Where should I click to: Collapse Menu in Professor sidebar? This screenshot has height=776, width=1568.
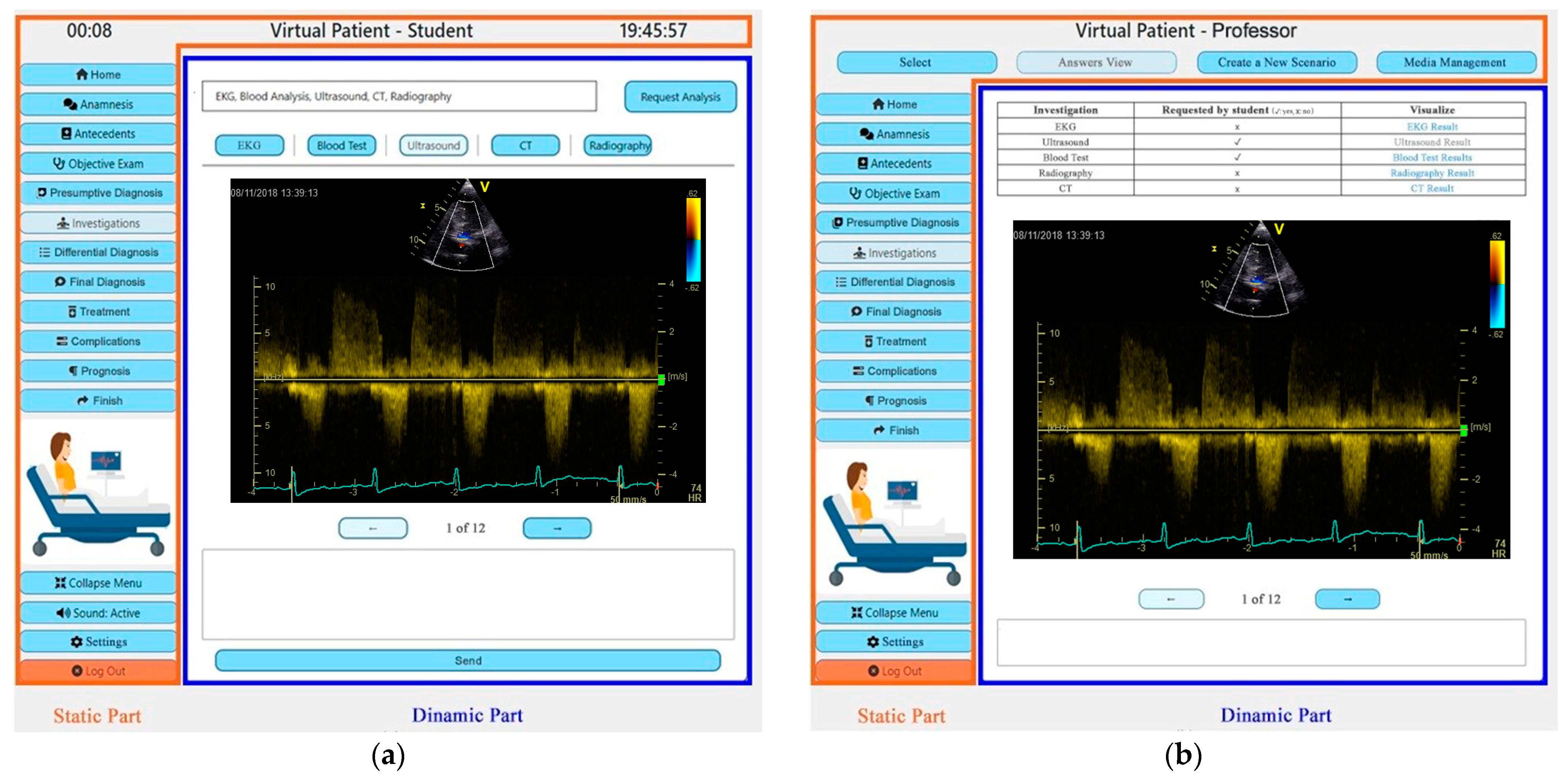pyautogui.click(x=894, y=613)
